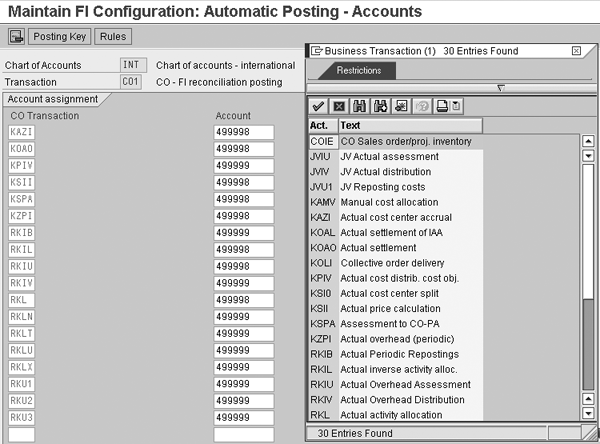Select KAZI Actual cost center accrual entry
This screenshot has height=444, width=600.
coord(396,217)
